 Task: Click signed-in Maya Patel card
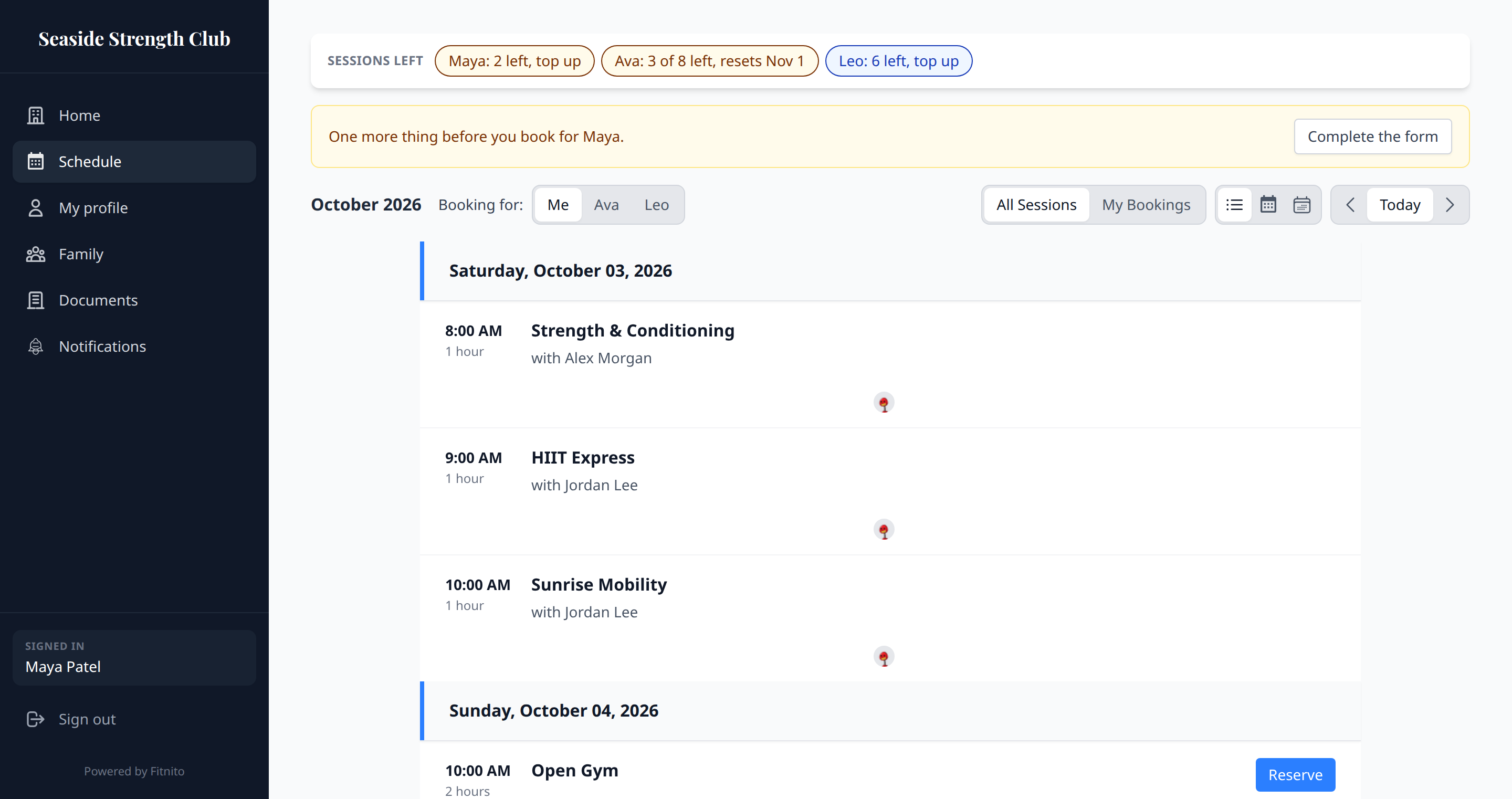[x=134, y=657]
